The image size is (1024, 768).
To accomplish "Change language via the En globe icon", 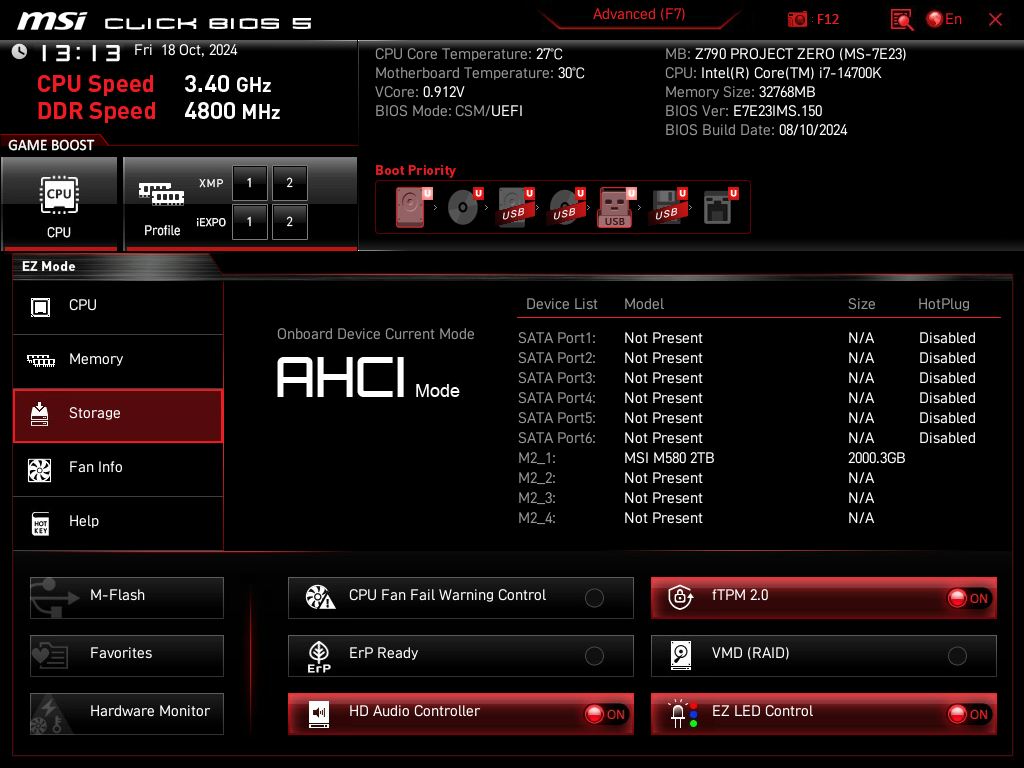I will [944, 20].
